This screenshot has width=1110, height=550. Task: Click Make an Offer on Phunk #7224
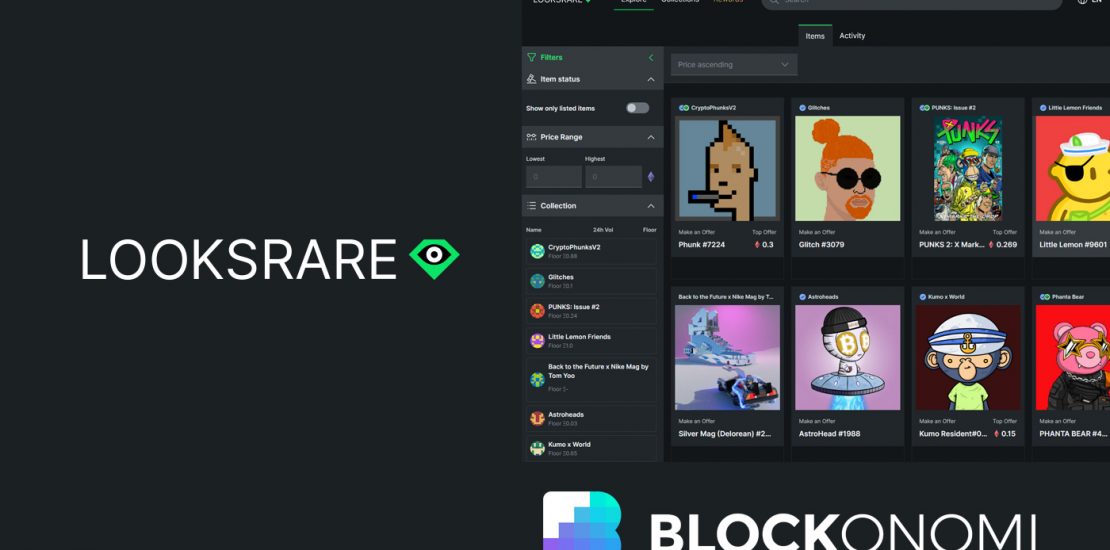(x=697, y=232)
